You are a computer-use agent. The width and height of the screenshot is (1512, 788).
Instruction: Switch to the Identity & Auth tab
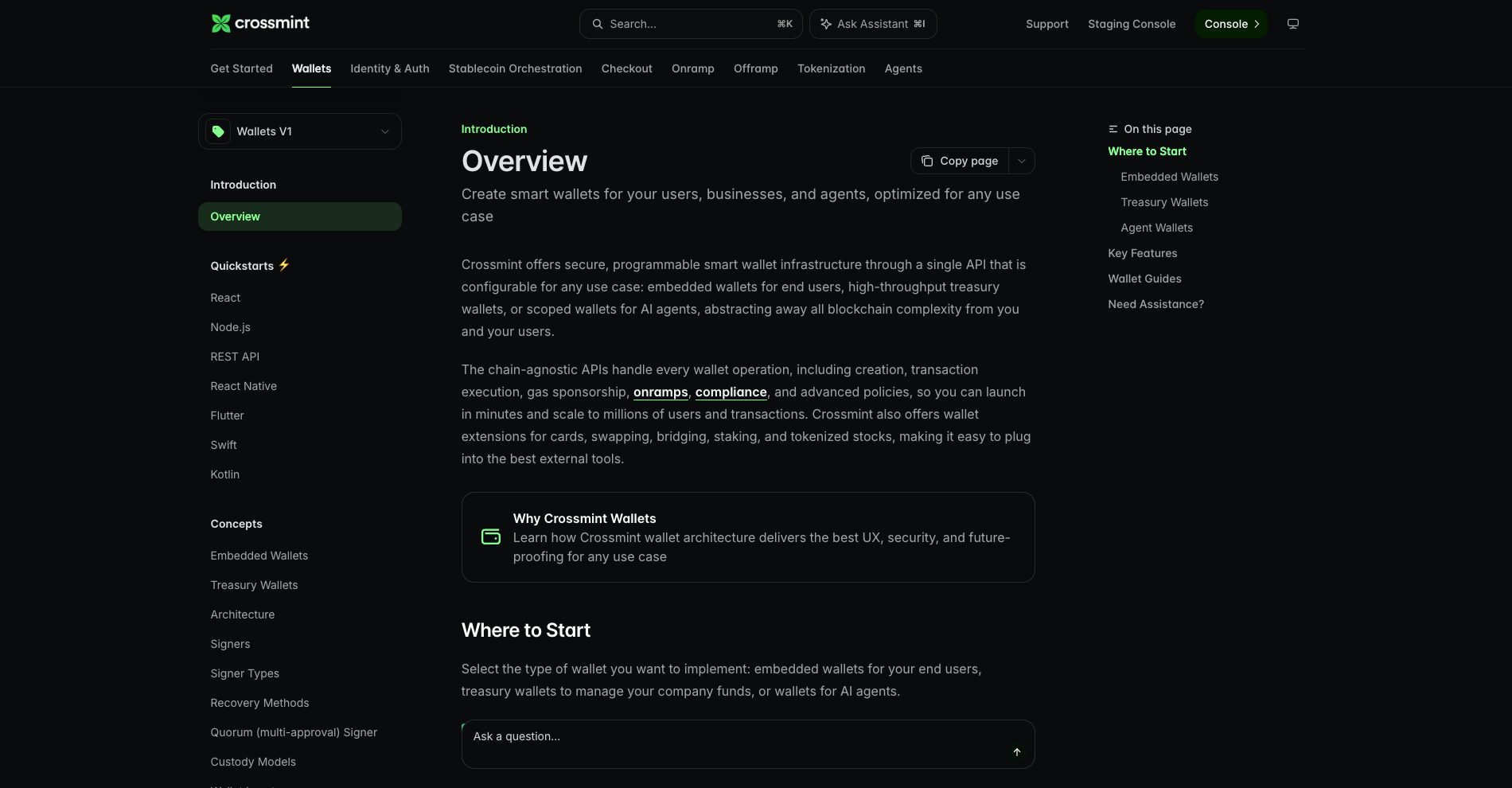click(x=390, y=68)
